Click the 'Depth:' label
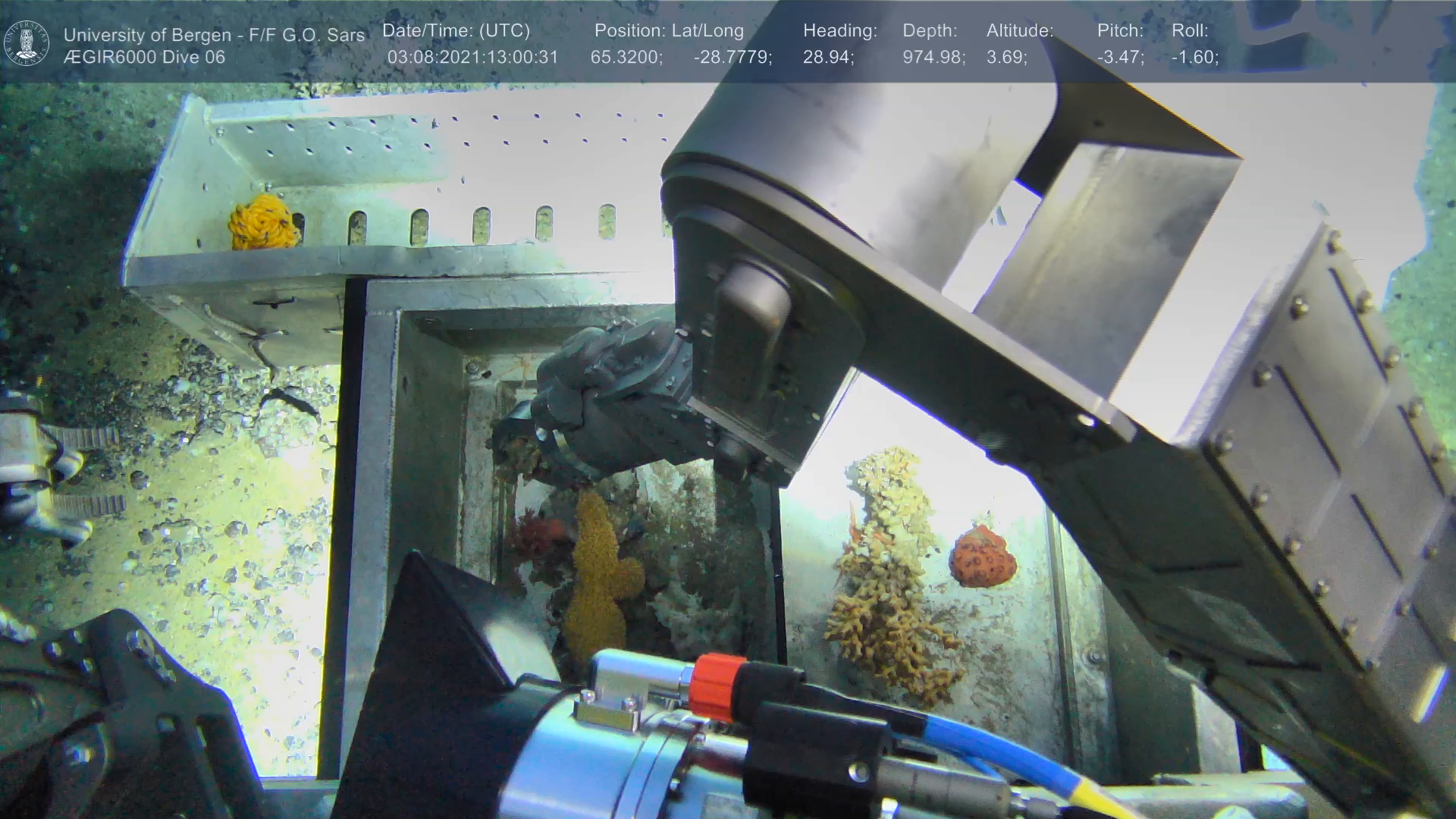The height and width of the screenshot is (819, 1456). pyautogui.click(x=930, y=30)
